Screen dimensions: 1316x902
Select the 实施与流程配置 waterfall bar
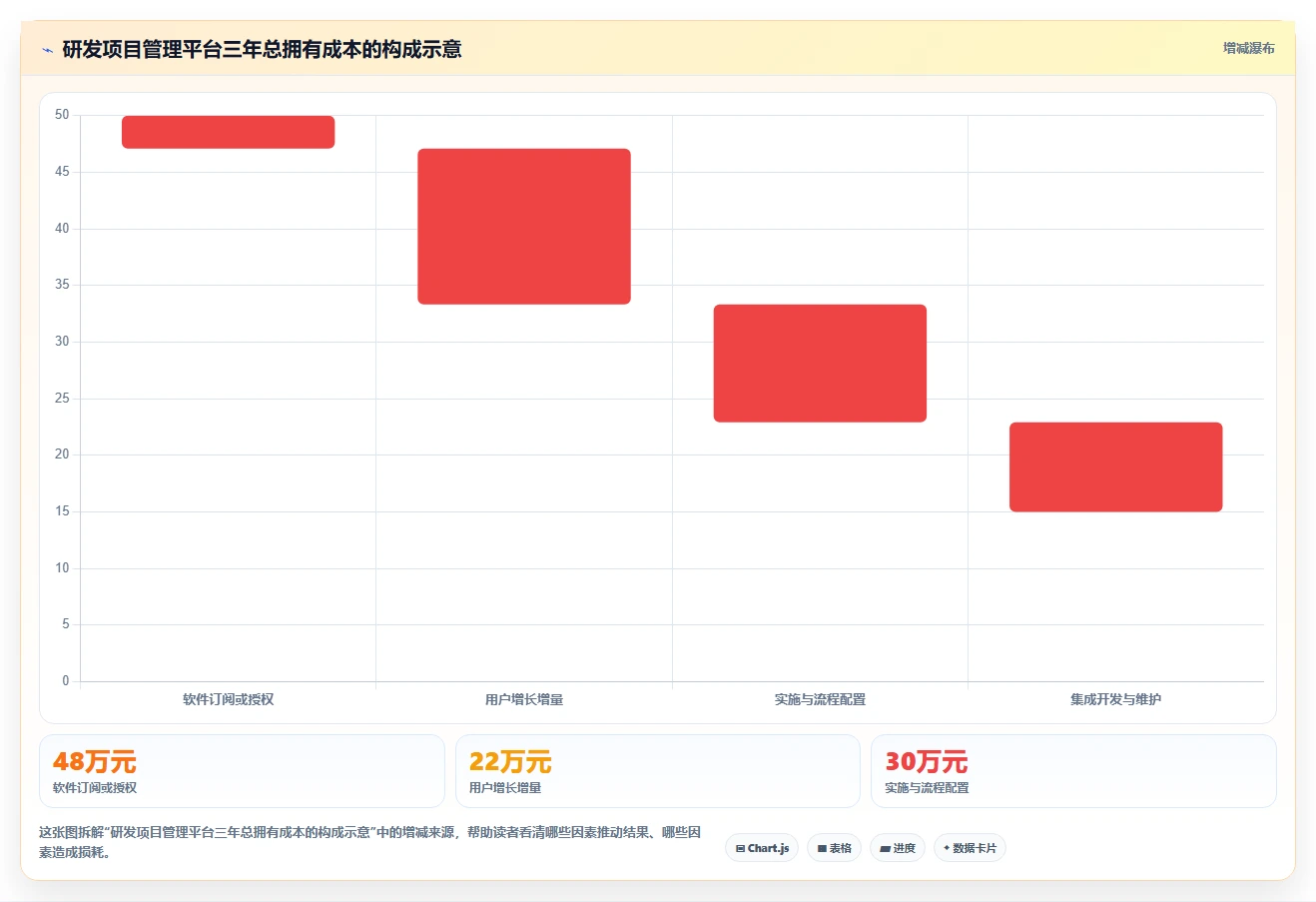[x=820, y=364]
